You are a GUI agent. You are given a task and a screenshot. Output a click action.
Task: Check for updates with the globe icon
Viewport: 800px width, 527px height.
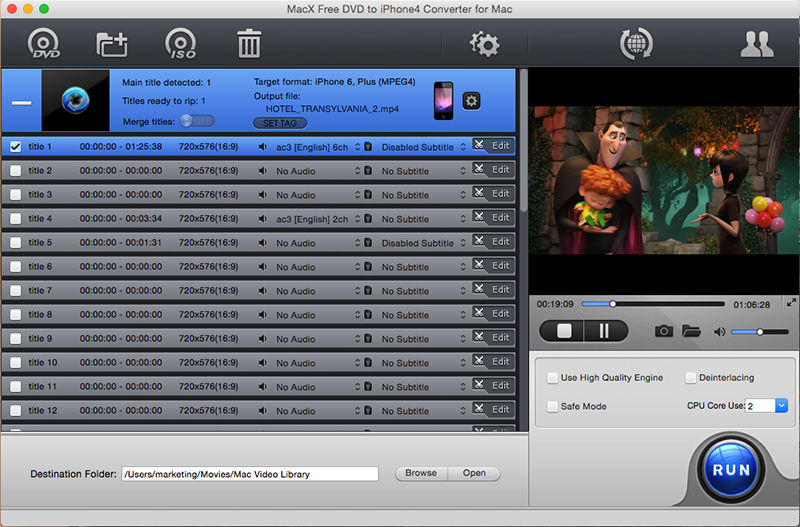tap(636, 43)
